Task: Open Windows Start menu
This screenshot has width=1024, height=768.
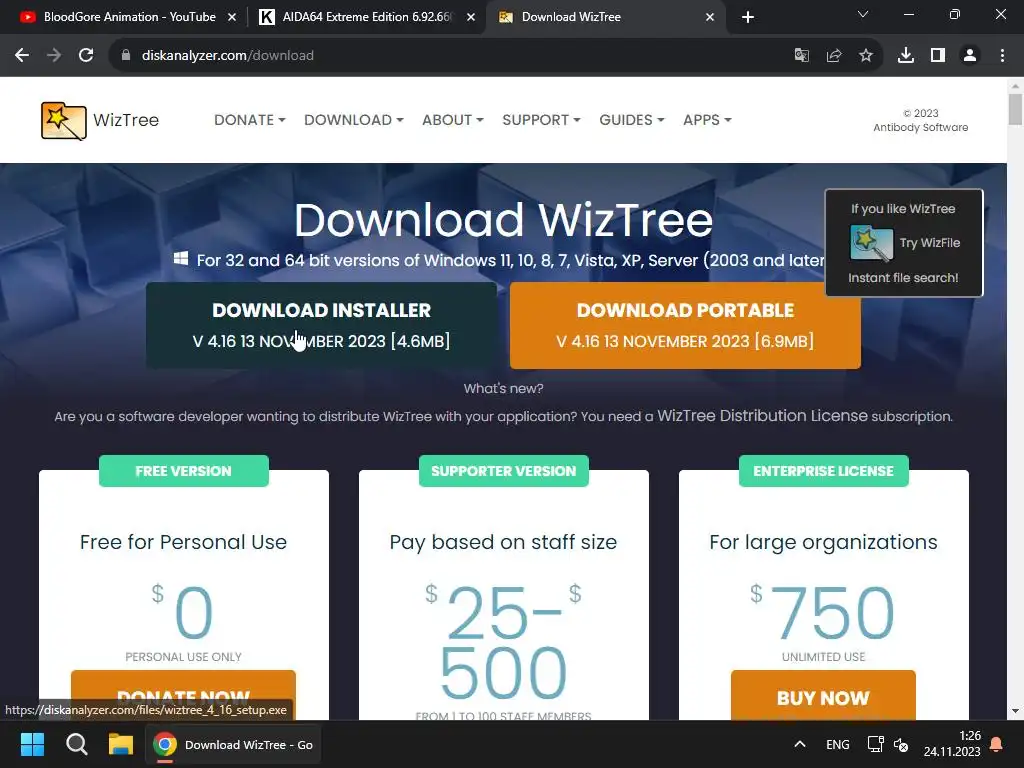Action: pyautogui.click(x=32, y=744)
